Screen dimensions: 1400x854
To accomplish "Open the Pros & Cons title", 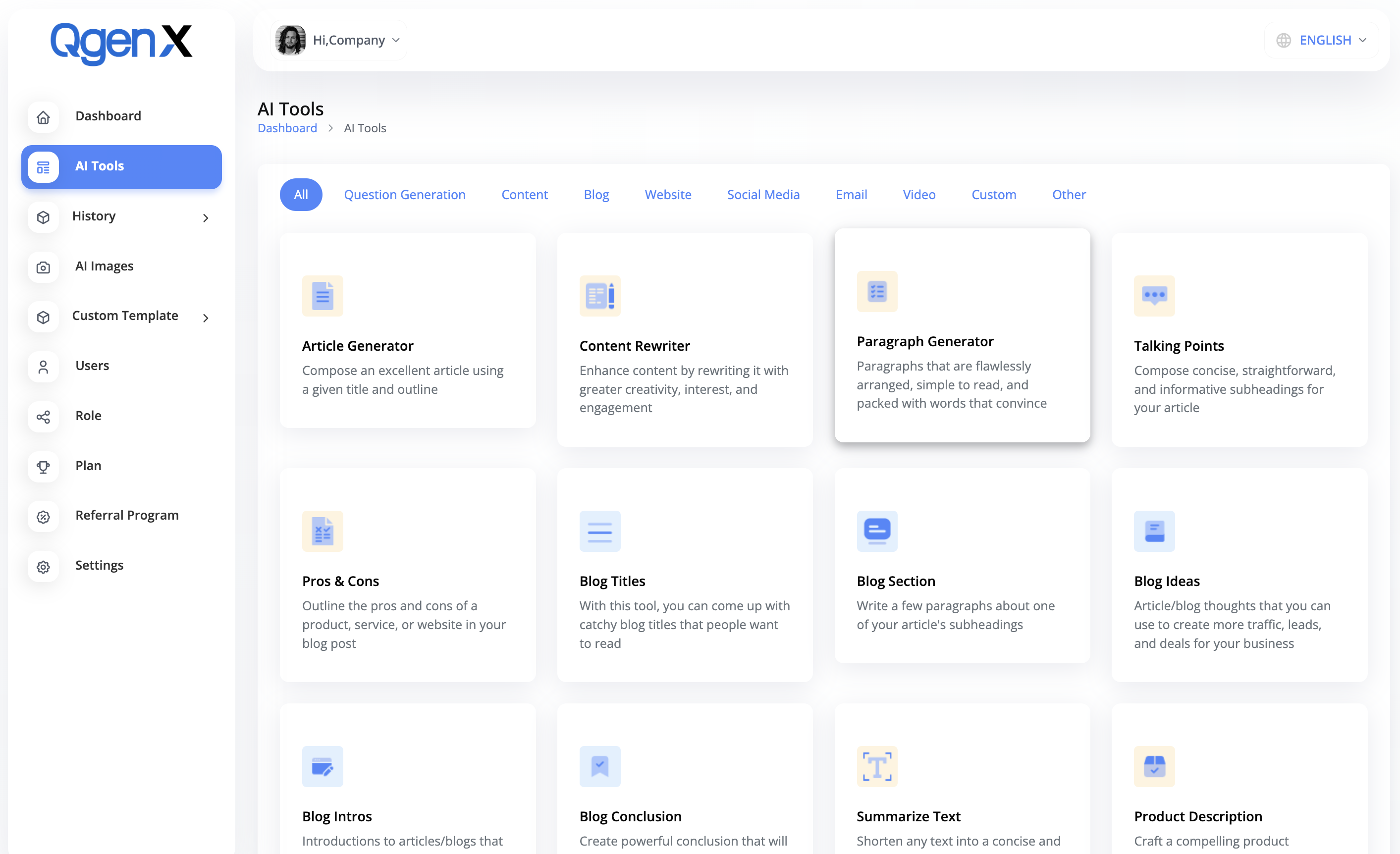I will coord(340,581).
